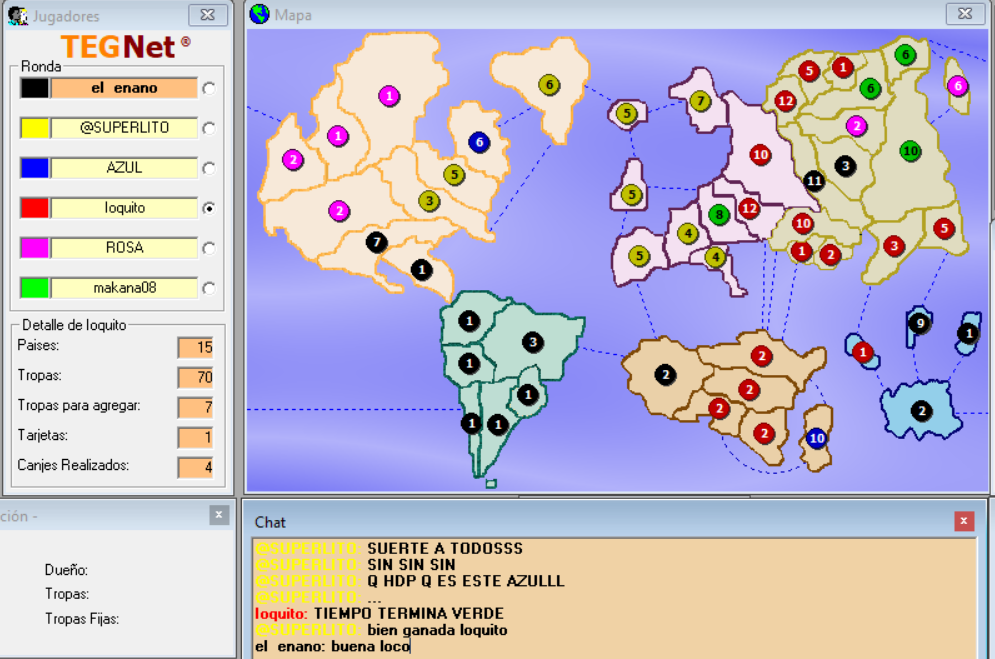Select the radio button for ROSA
Image resolution: width=995 pixels, height=659 pixels.
pyautogui.click(x=209, y=249)
